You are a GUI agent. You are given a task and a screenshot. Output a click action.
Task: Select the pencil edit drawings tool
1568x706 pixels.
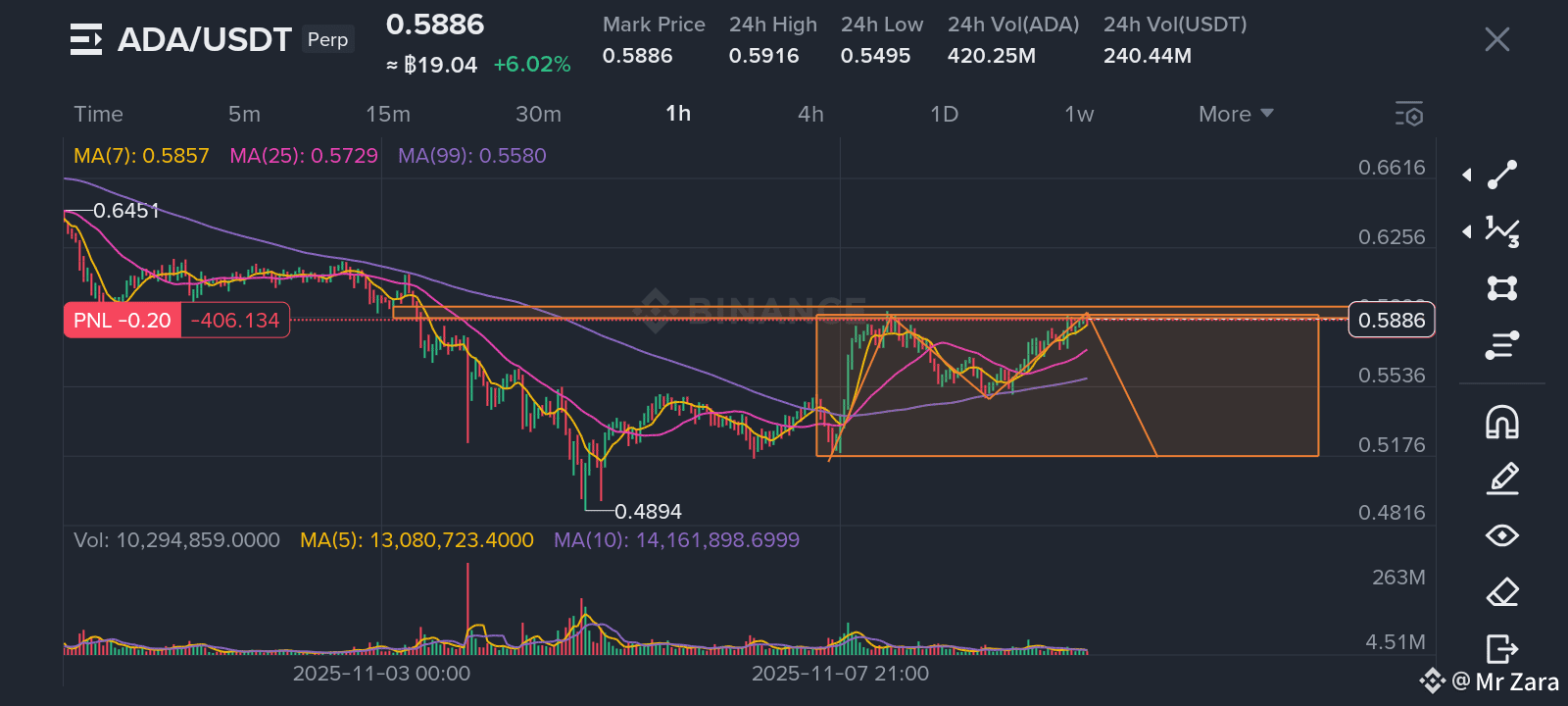click(x=1502, y=479)
